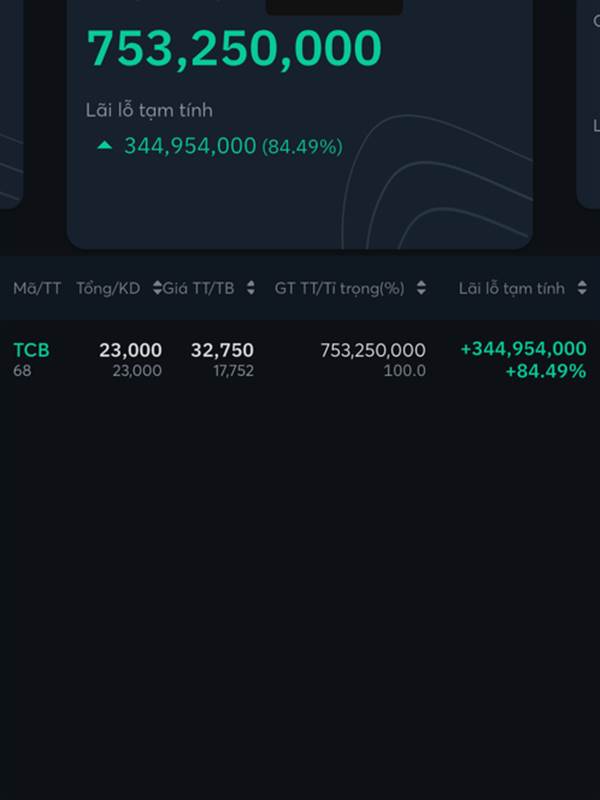The image size is (600, 800).
Task: Sort by Lãi lỗ tạm tính arrows
Action: click(x=582, y=288)
